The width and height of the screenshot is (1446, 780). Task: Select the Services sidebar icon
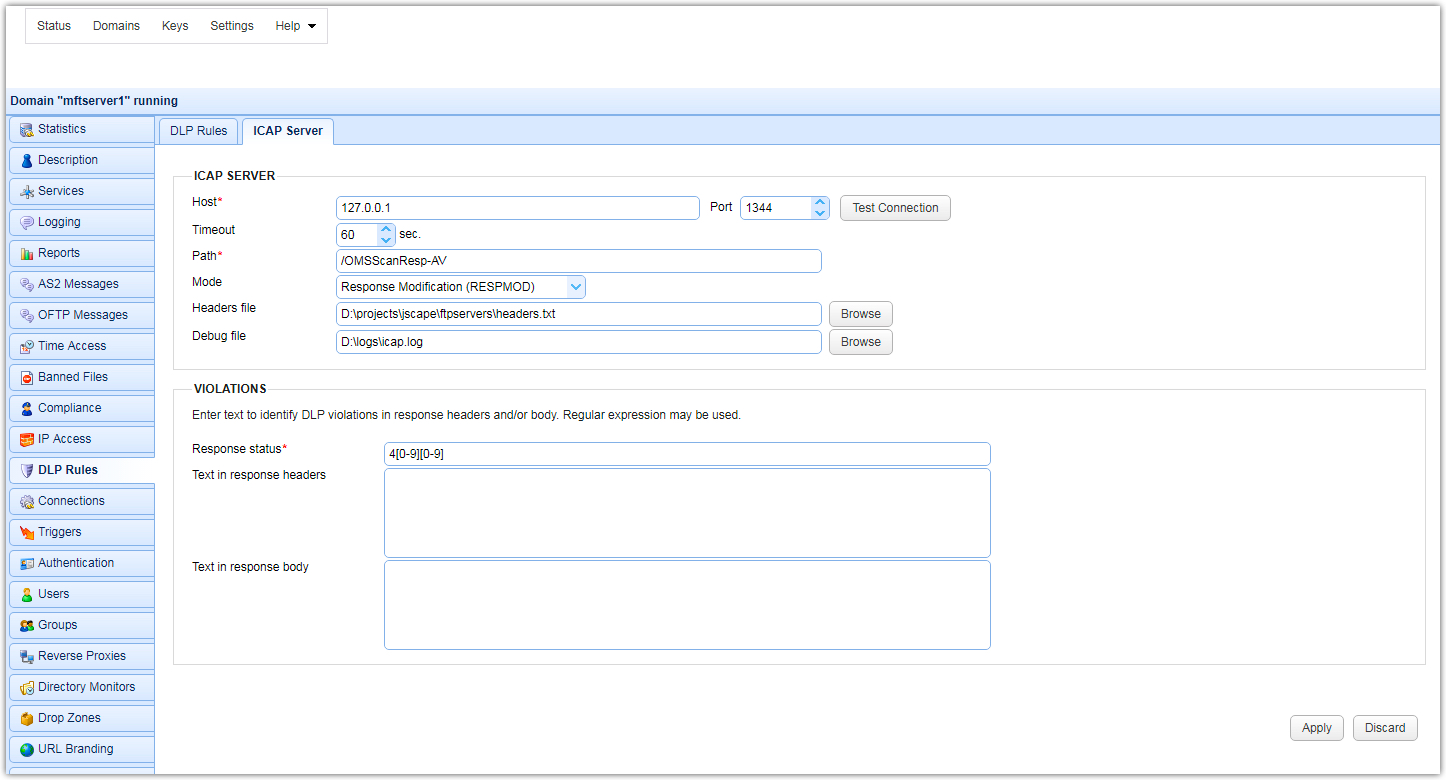[58, 191]
